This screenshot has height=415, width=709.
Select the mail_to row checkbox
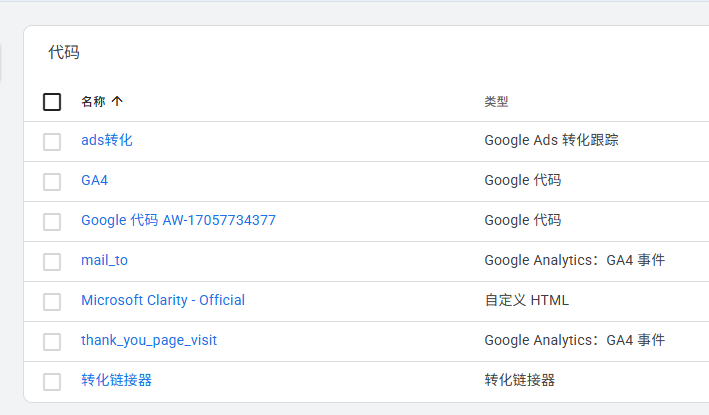[52, 261]
